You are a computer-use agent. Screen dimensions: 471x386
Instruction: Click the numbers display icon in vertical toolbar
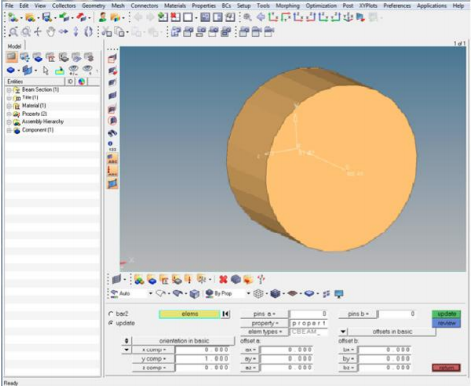pyautogui.click(x=112, y=146)
